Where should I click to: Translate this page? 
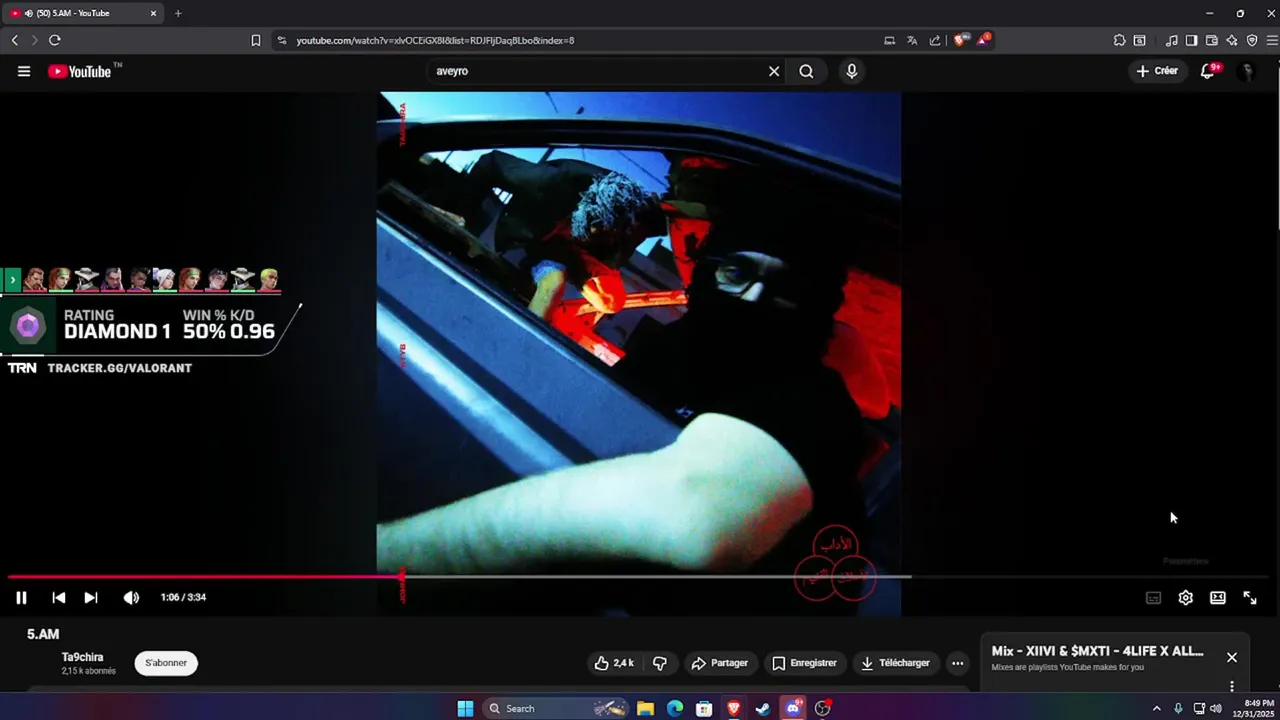(x=912, y=40)
